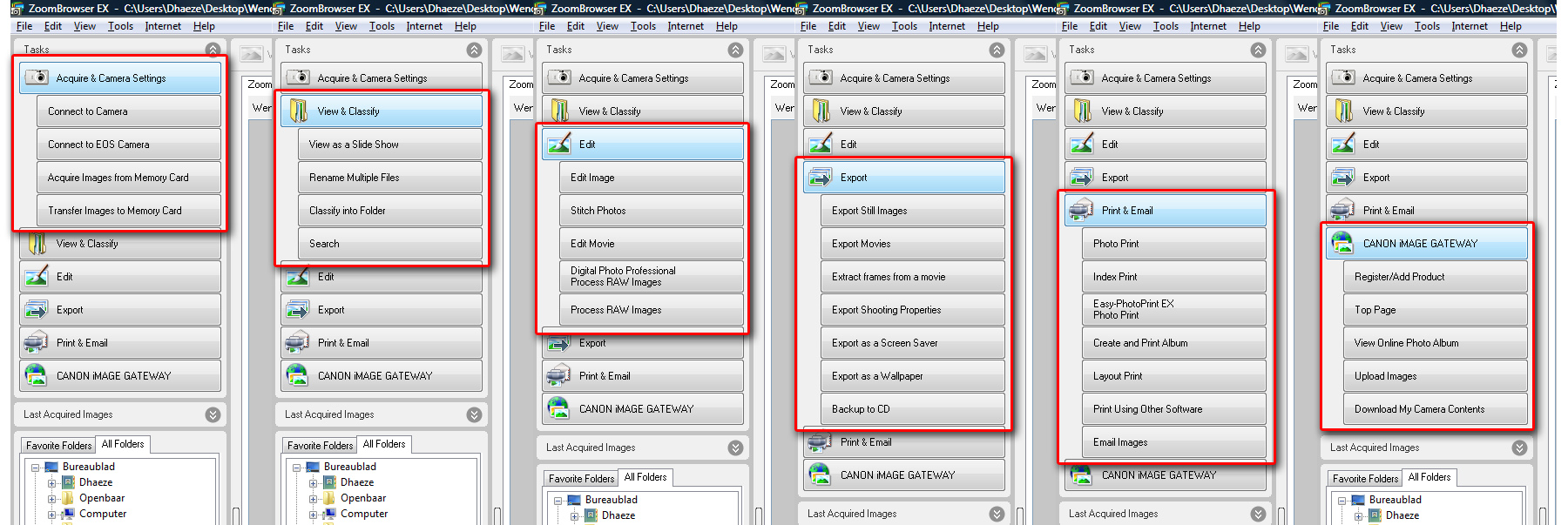Click Export as a Screen Saver

[913, 343]
